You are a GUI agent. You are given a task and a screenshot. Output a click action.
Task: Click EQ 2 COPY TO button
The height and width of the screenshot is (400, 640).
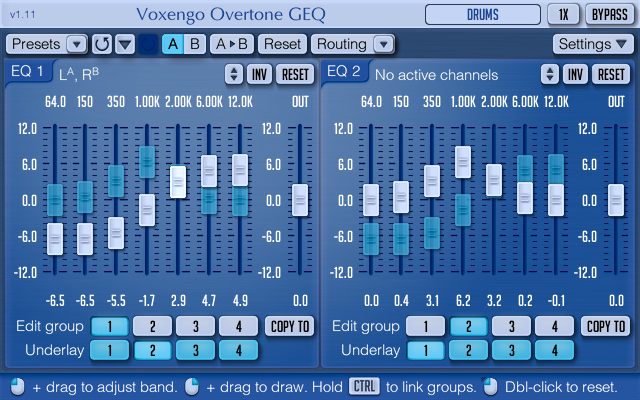tap(606, 326)
